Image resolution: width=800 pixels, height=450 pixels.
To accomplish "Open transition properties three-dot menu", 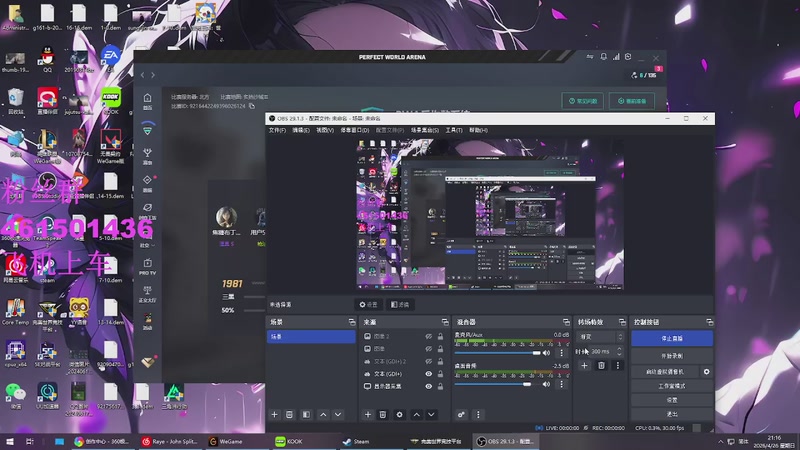I will point(618,365).
